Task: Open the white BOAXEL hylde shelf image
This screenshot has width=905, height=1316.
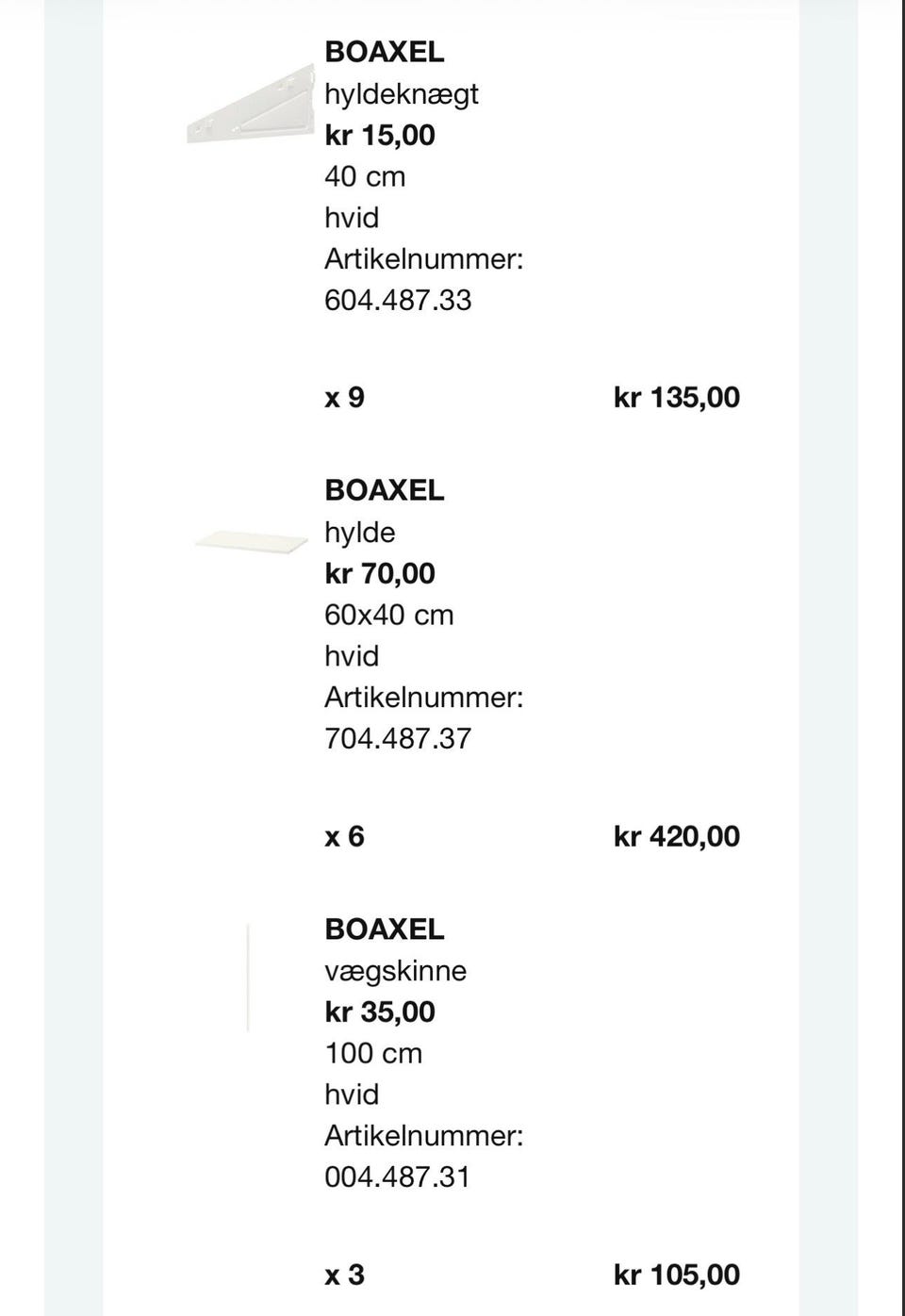Action: [x=251, y=542]
